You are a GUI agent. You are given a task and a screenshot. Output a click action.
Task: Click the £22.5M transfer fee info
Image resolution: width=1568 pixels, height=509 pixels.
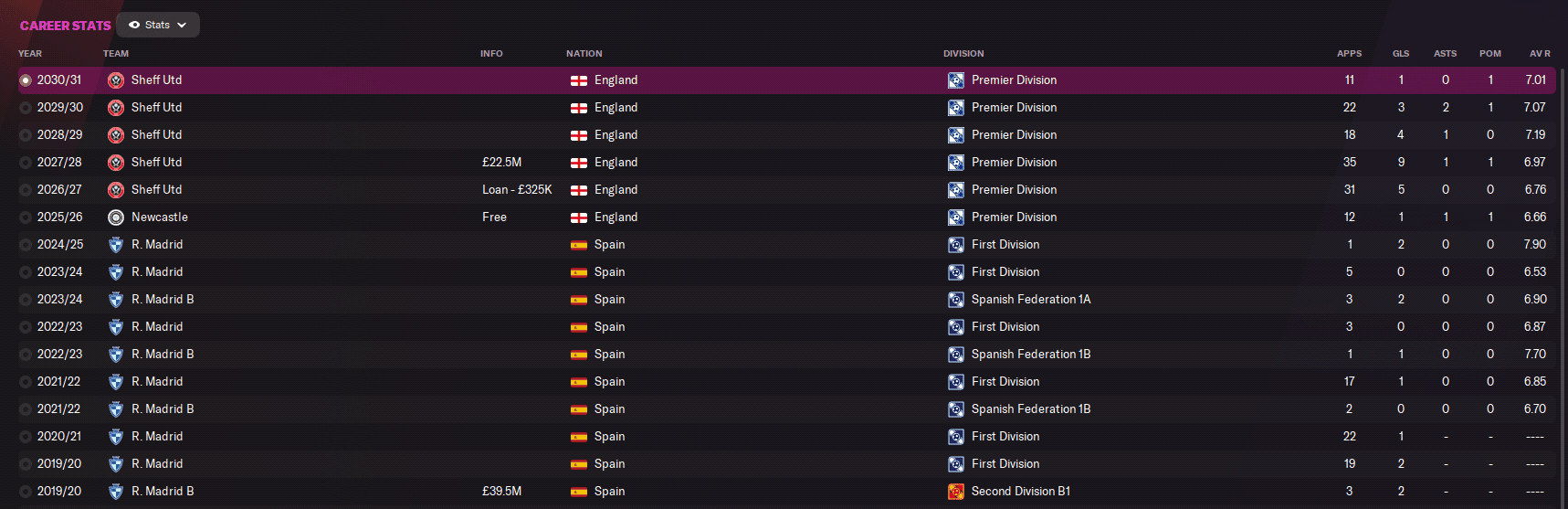(x=501, y=163)
